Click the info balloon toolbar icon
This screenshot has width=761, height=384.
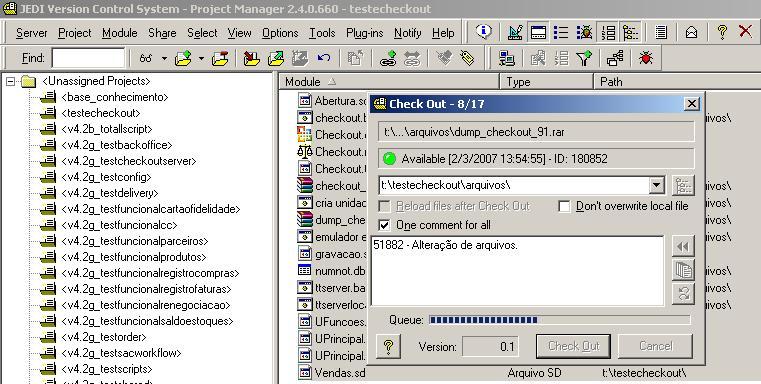[x=483, y=32]
